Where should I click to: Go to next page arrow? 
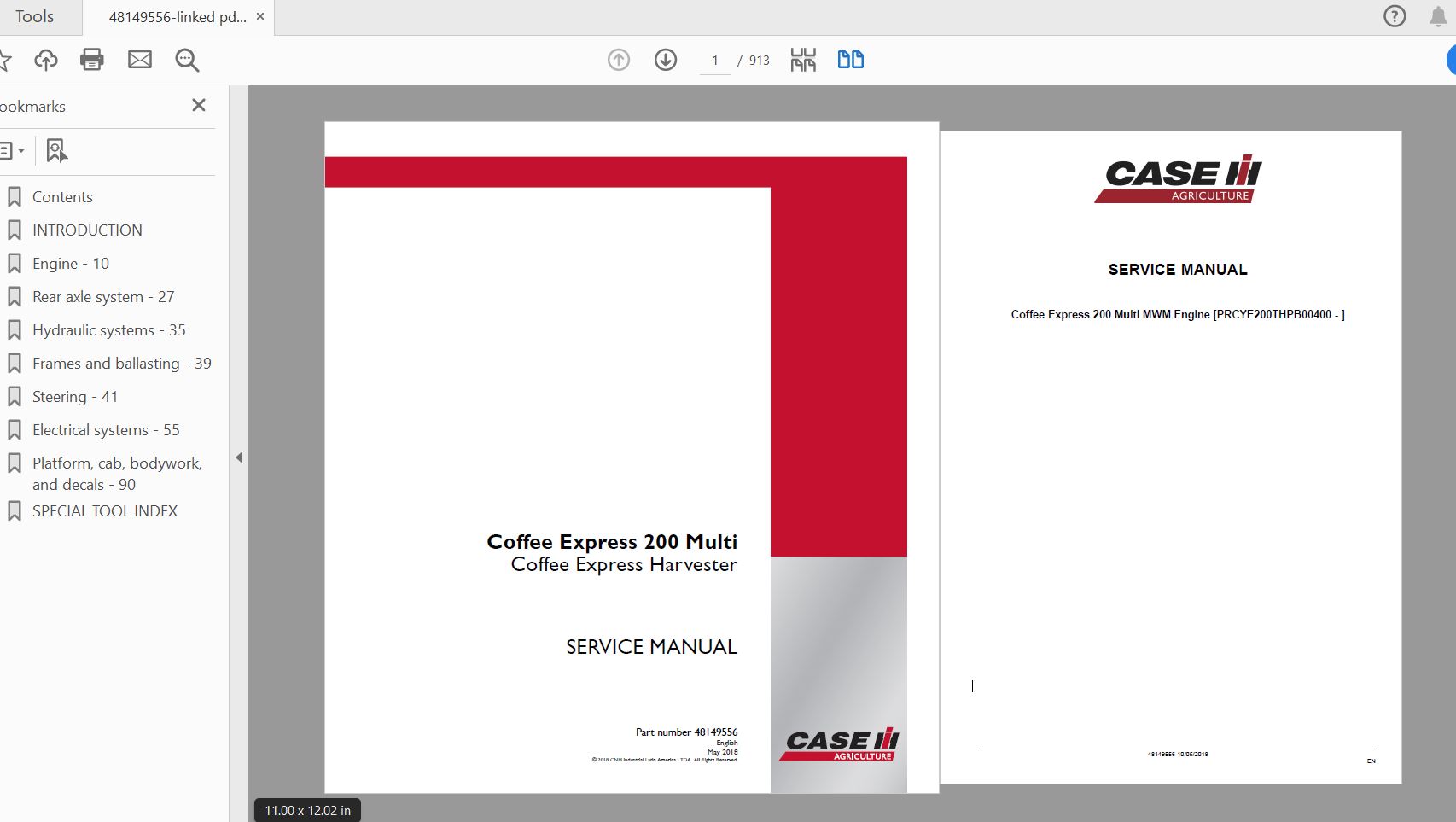[666, 60]
